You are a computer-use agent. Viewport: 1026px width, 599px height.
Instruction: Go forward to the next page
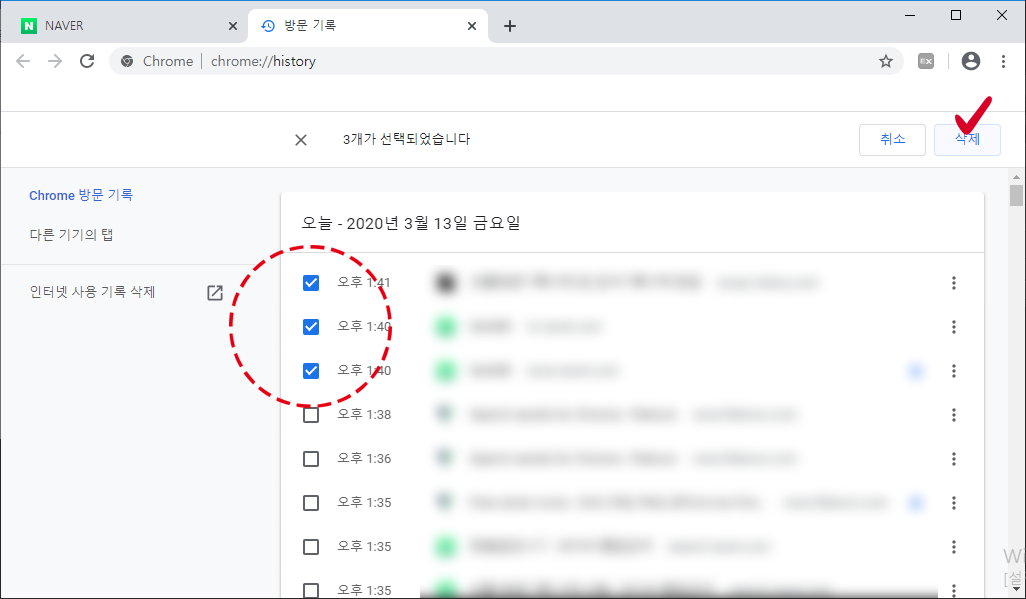pos(55,62)
